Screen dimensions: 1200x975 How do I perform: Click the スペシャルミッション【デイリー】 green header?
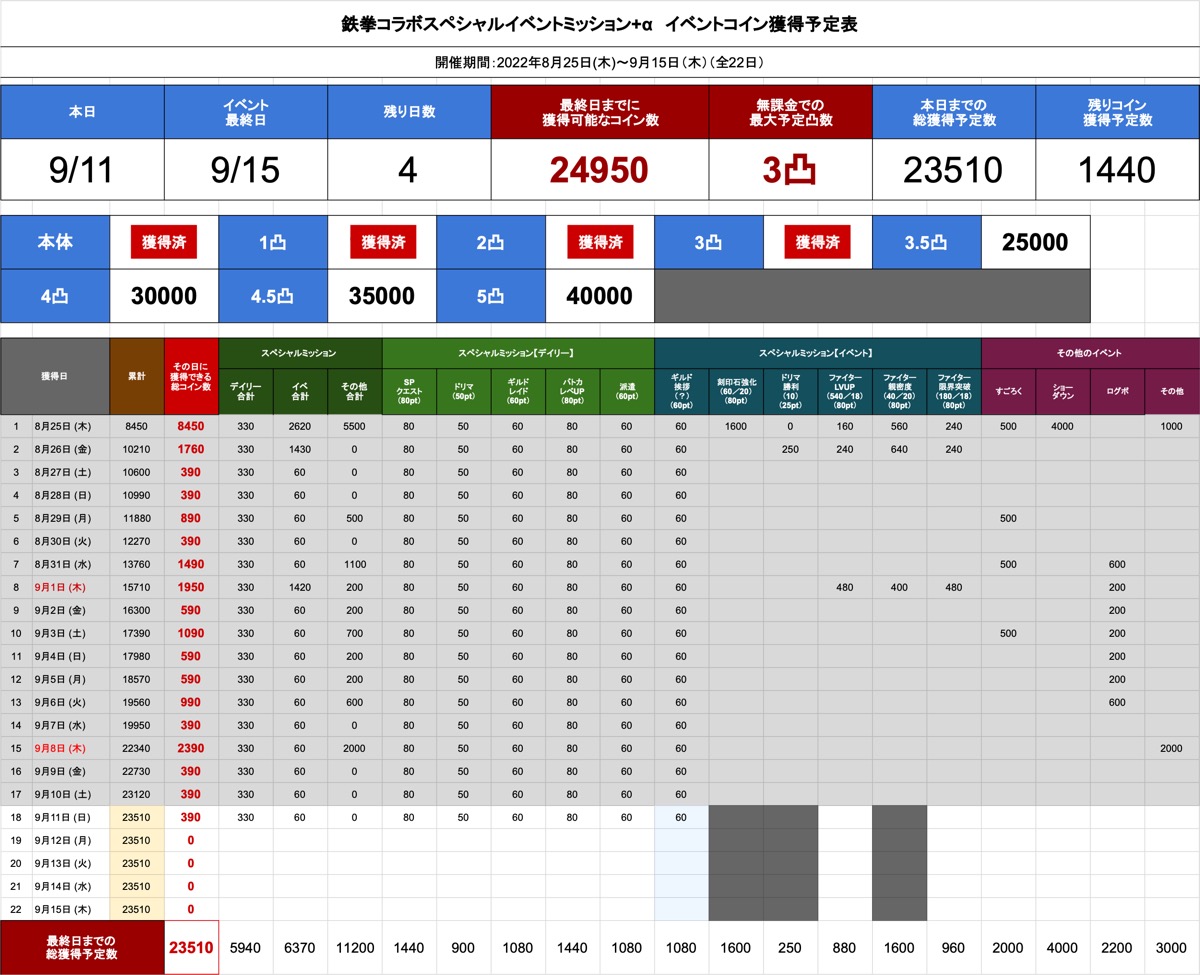518,352
